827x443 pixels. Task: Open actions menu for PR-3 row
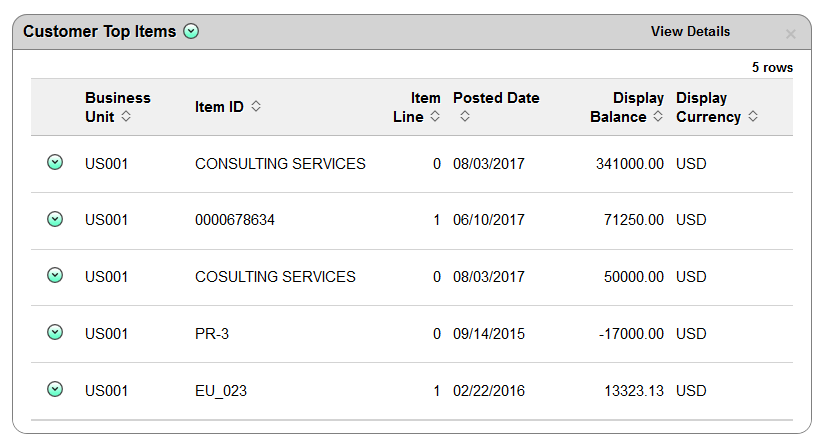tap(55, 332)
